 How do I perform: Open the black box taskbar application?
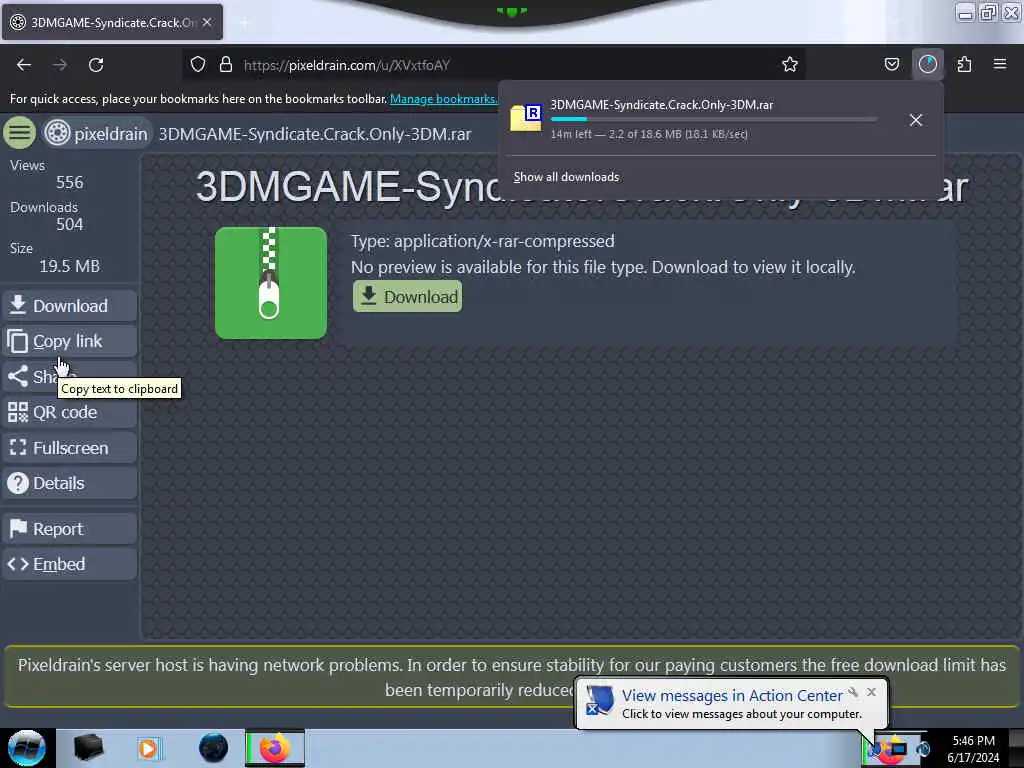point(89,748)
